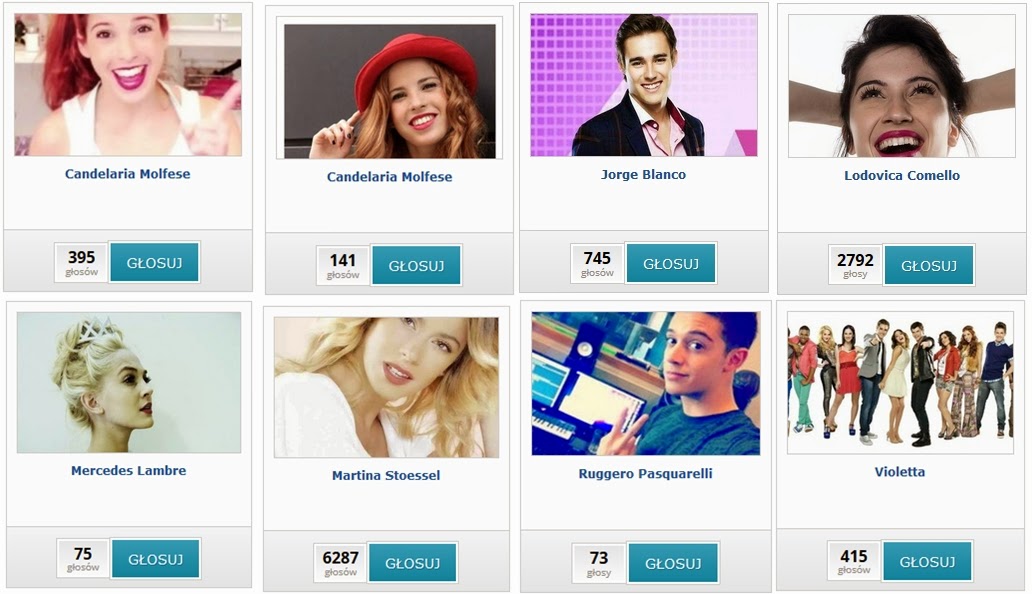Open Lodovica Comello name link
The image size is (1032, 594).
tap(902, 176)
